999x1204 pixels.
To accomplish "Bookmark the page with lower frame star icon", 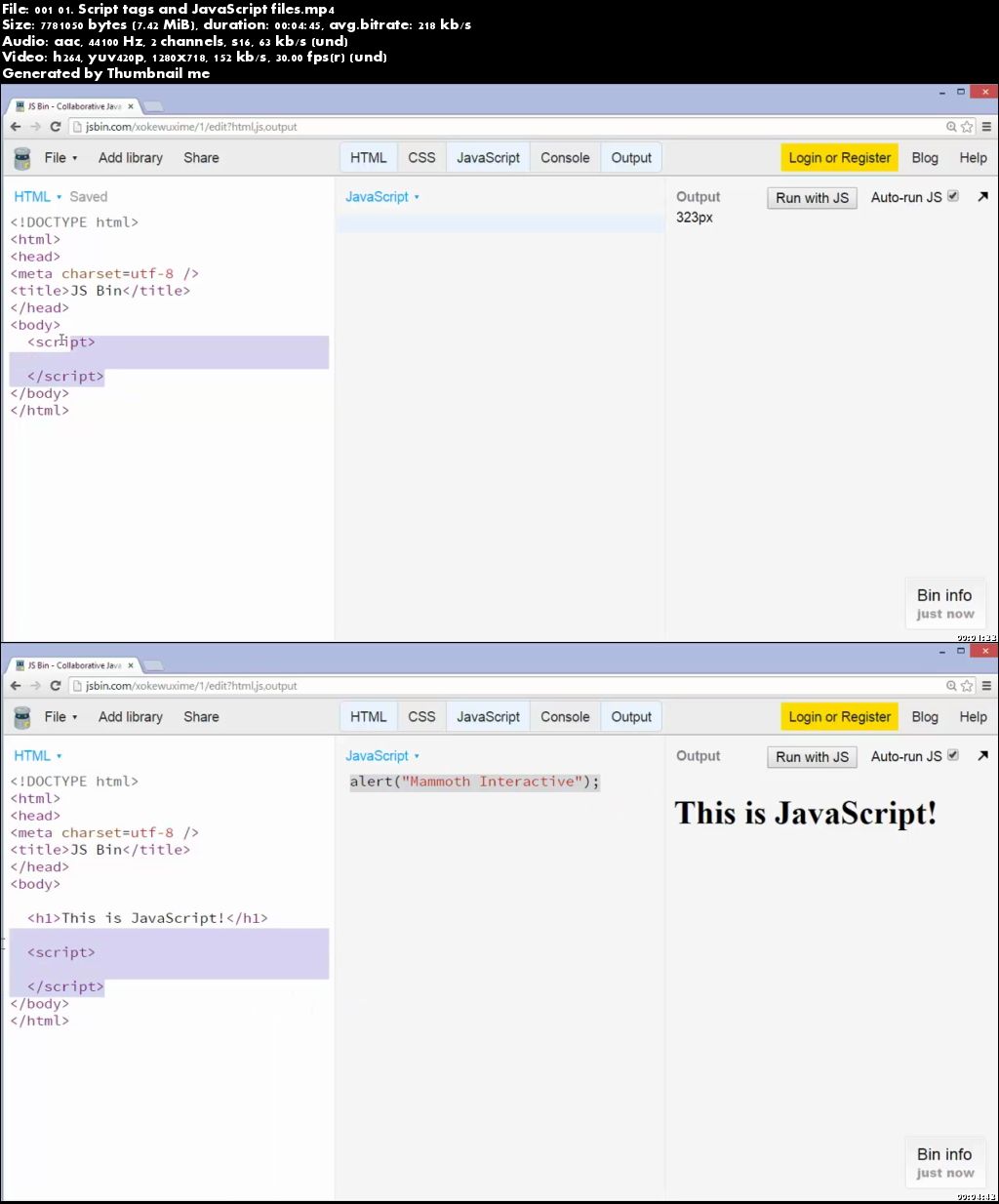I will coord(967,686).
